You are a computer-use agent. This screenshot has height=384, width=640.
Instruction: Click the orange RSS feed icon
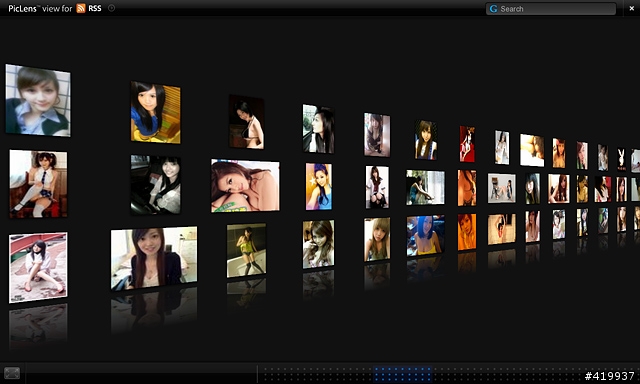[x=81, y=8]
